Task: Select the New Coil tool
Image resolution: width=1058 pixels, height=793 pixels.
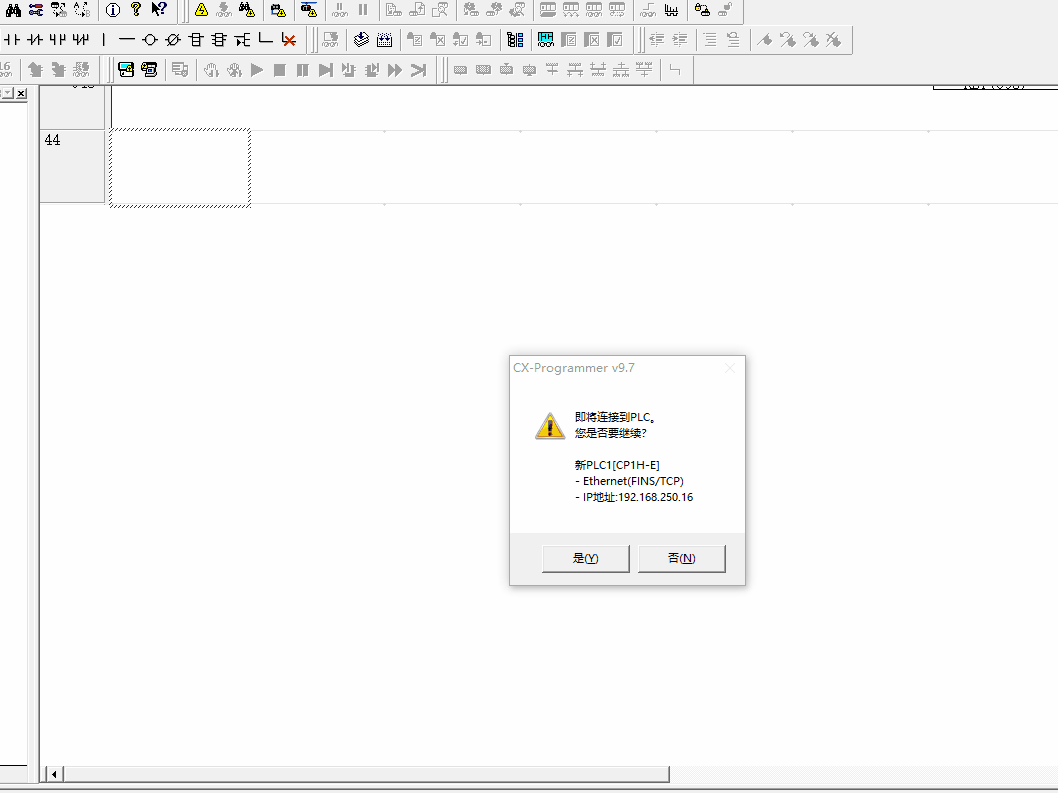Action: point(150,40)
